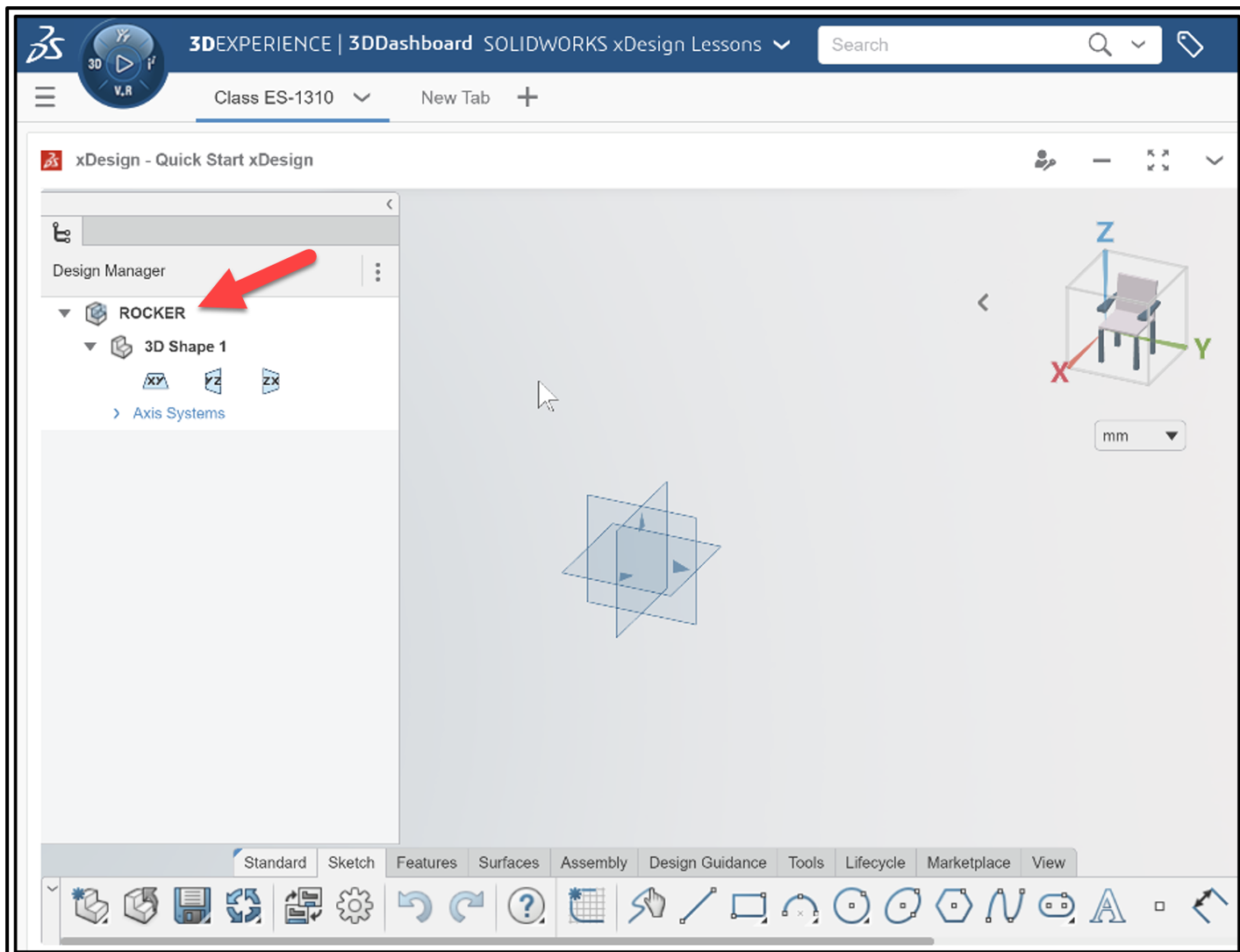Expand the Axis Systems node

pos(116,412)
